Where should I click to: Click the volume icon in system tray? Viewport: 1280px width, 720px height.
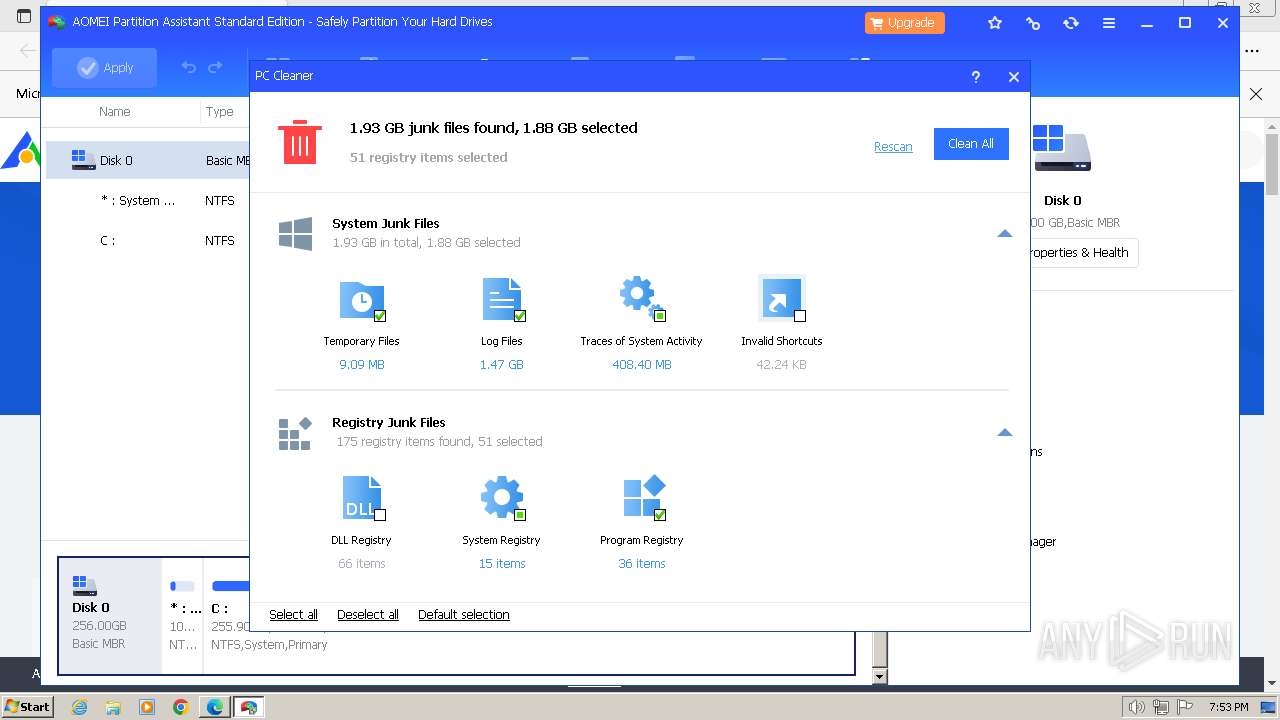coord(1136,707)
